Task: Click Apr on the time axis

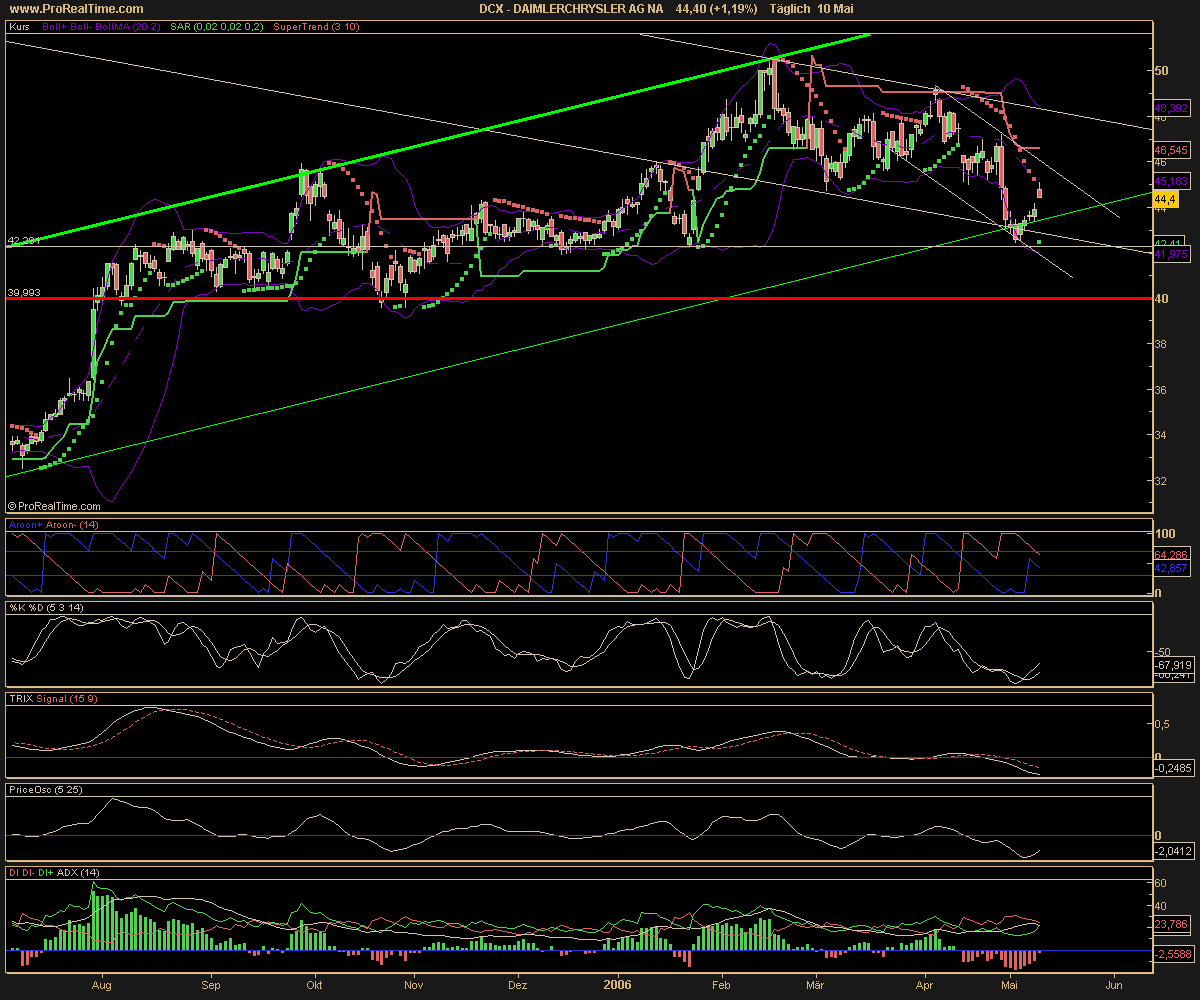Action: [924, 984]
